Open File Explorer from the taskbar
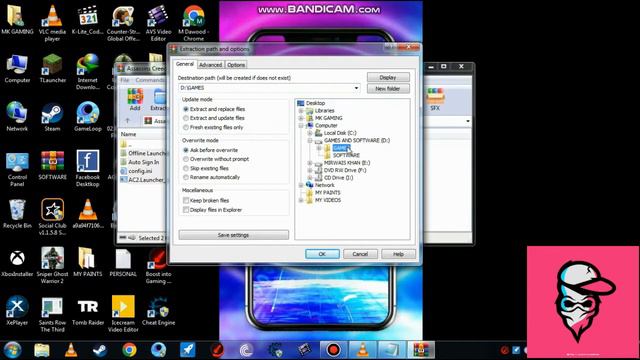This screenshot has width=640, height=360. coord(42,350)
